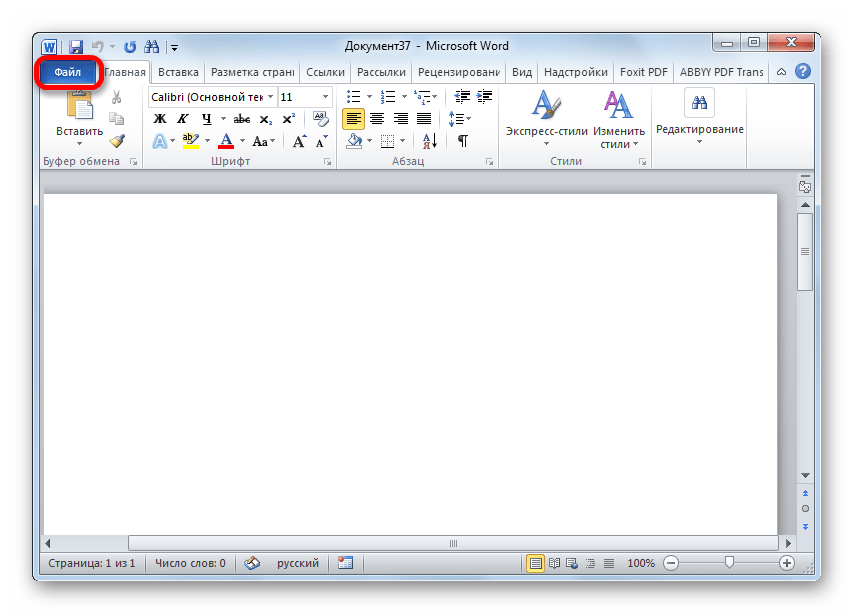
Task: Open the Word Help question mark icon
Action: [x=802, y=72]
